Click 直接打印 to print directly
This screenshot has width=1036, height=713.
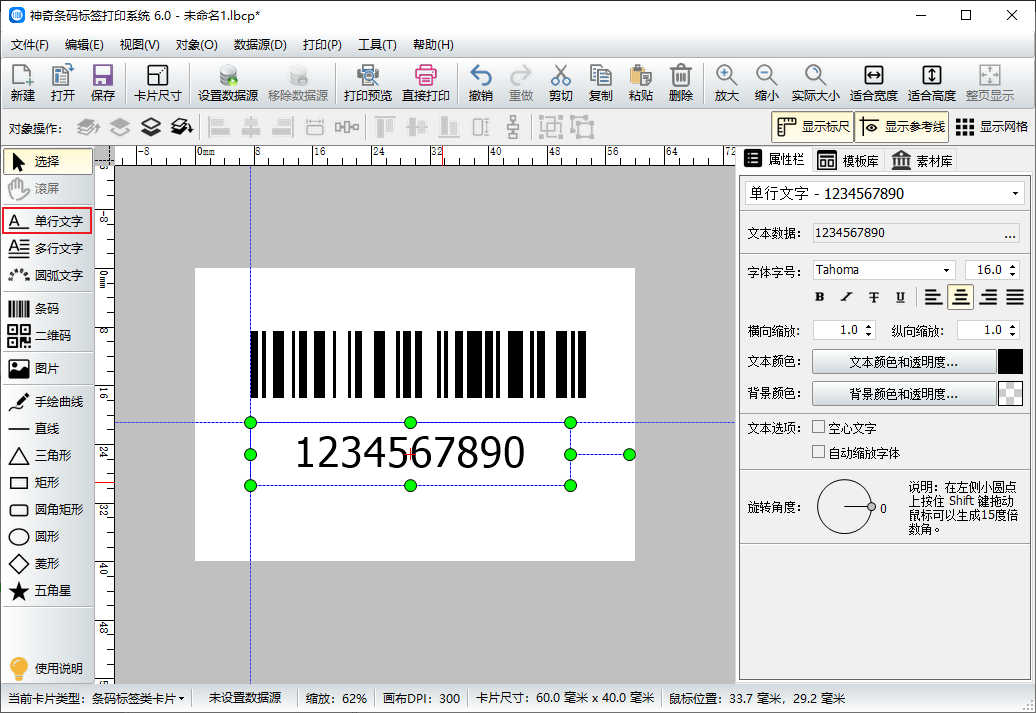426,83
